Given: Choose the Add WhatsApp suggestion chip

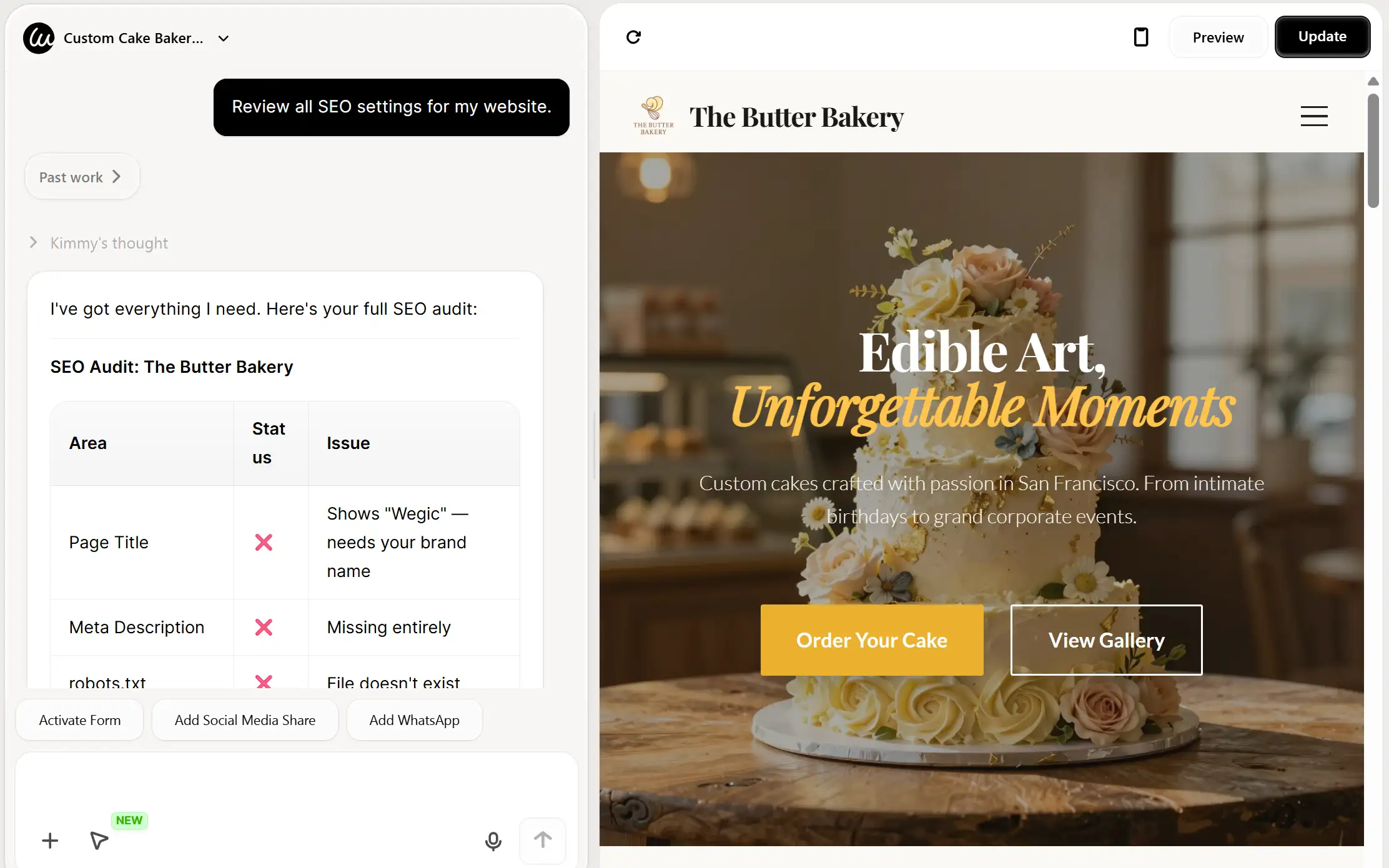Looking at the screenshot, I should [x=414, y=720].
